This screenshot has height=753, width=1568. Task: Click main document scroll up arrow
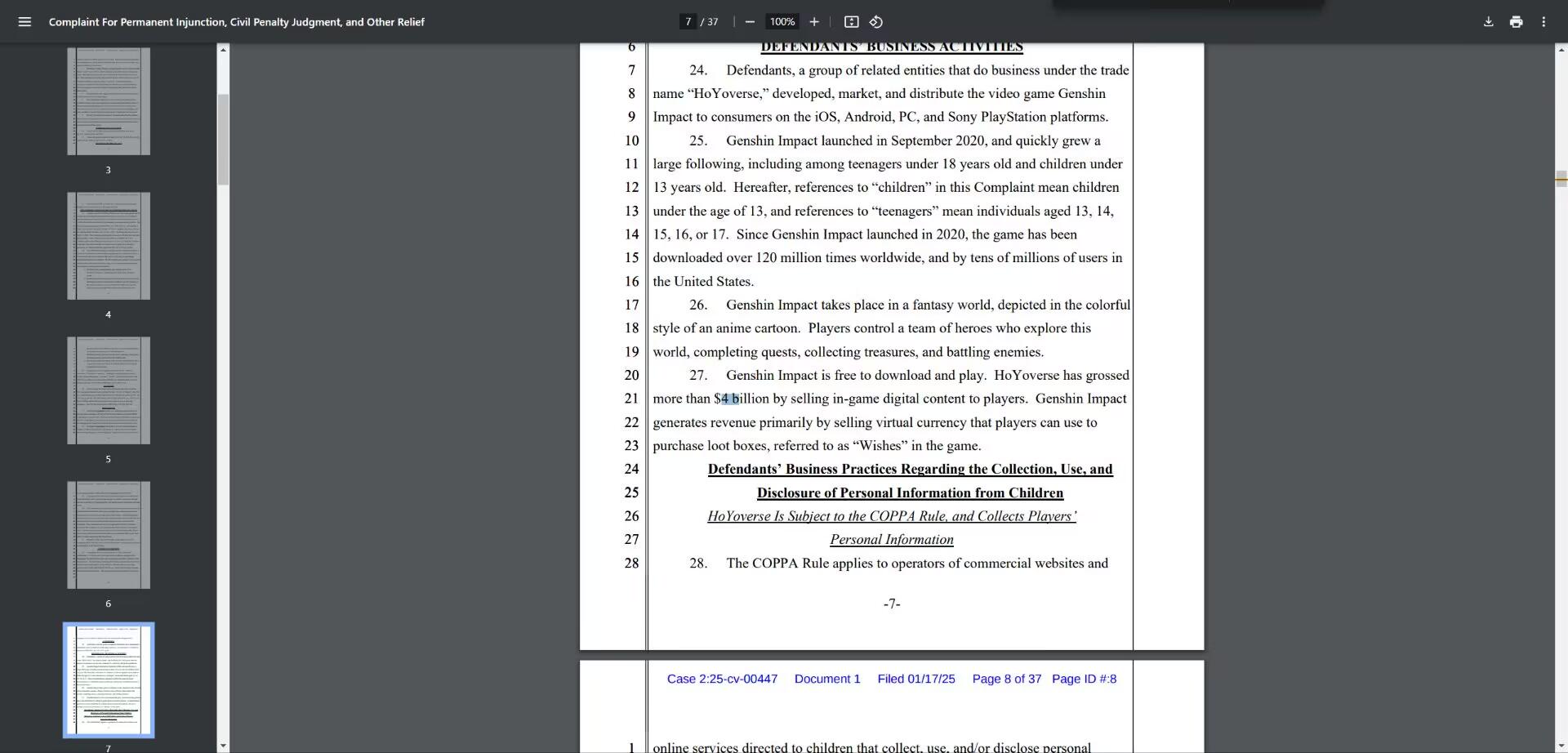tap(1561, 50)
